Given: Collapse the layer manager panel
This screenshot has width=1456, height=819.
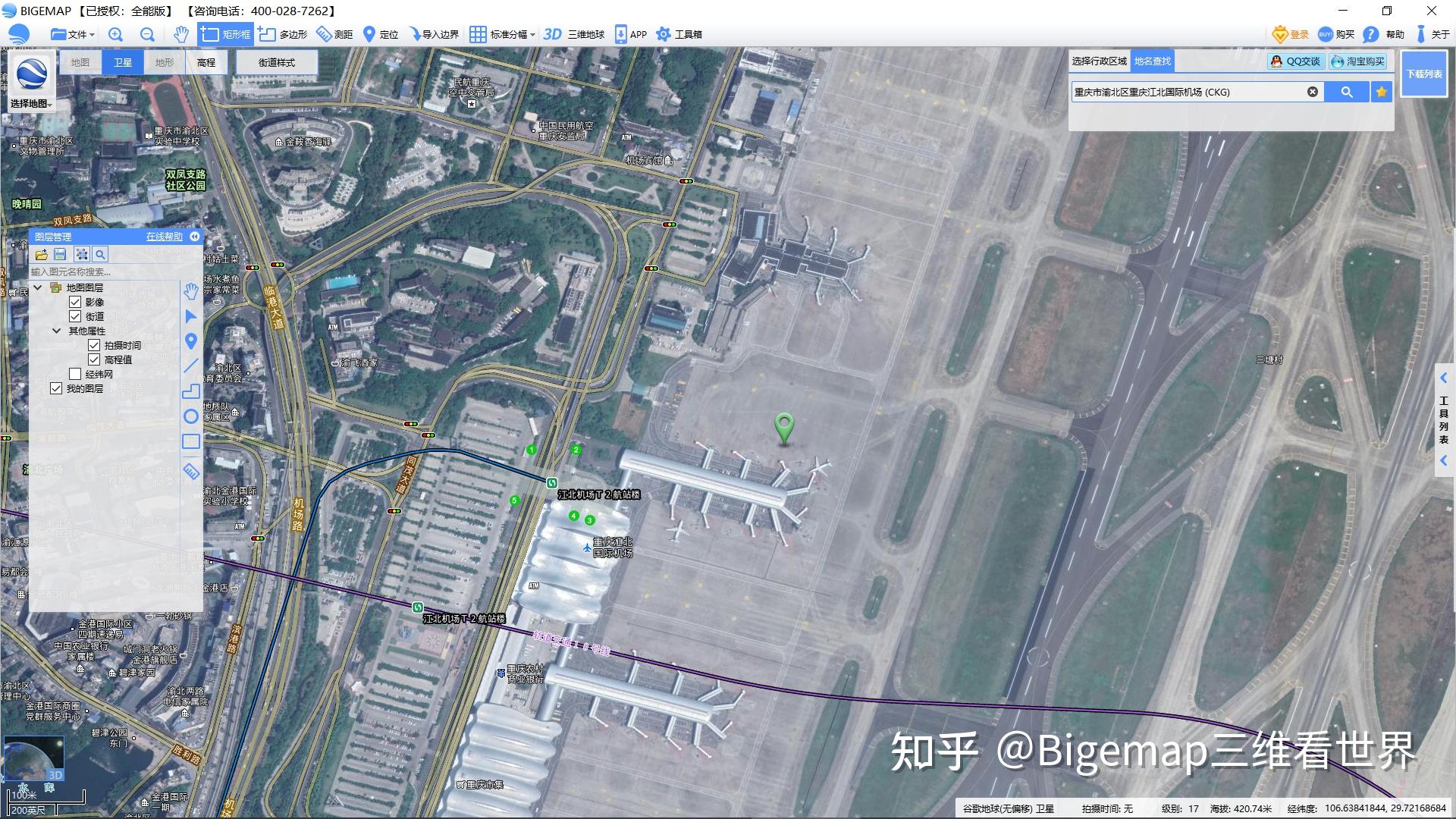Looking at the screenshot, I should click(195, 237).
